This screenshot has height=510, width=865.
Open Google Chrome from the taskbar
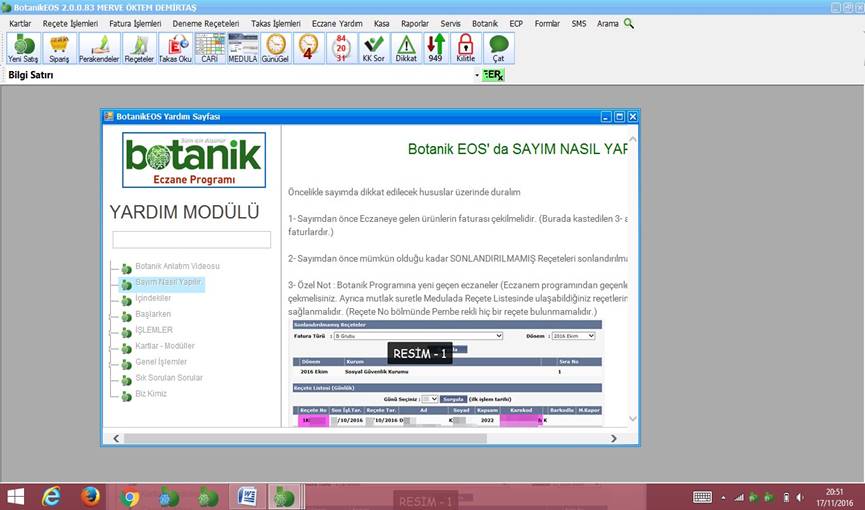click(129, 496)
